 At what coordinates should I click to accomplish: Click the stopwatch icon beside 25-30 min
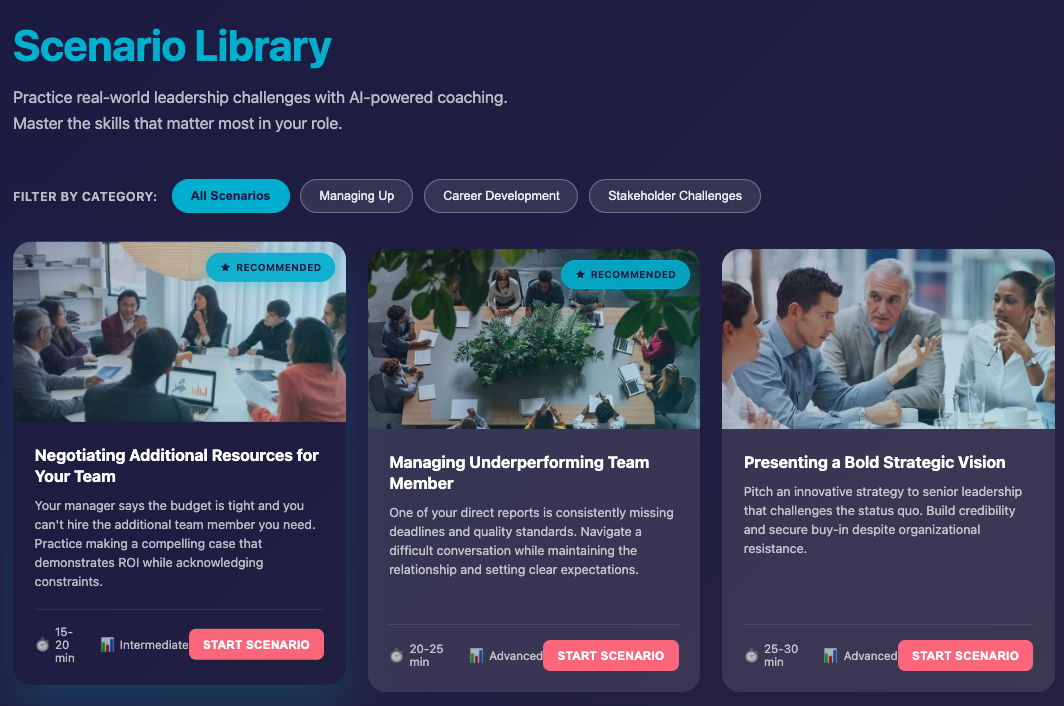point(751,656)
